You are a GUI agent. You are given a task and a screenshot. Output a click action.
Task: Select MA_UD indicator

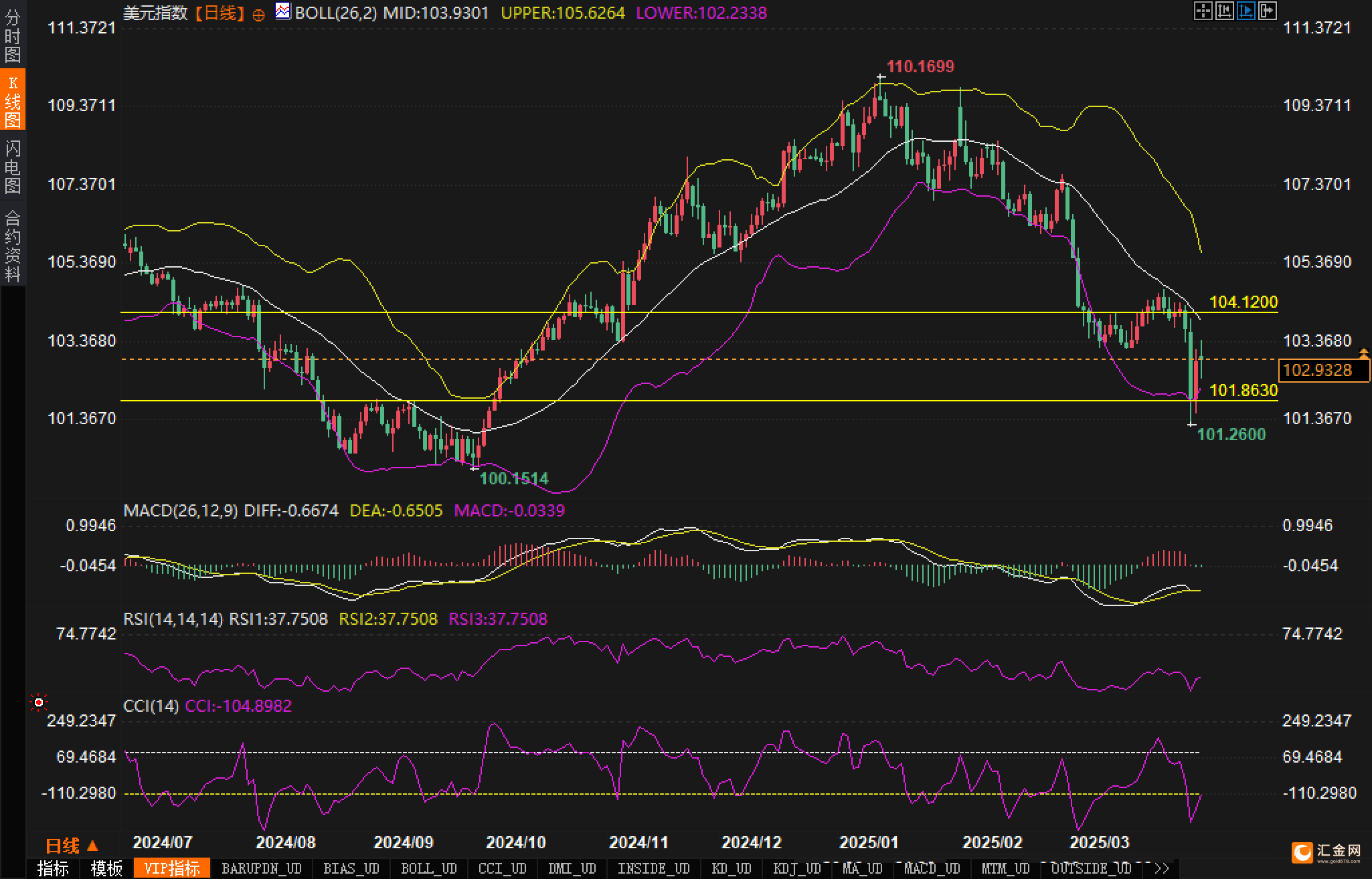click(x=861, y=868)
